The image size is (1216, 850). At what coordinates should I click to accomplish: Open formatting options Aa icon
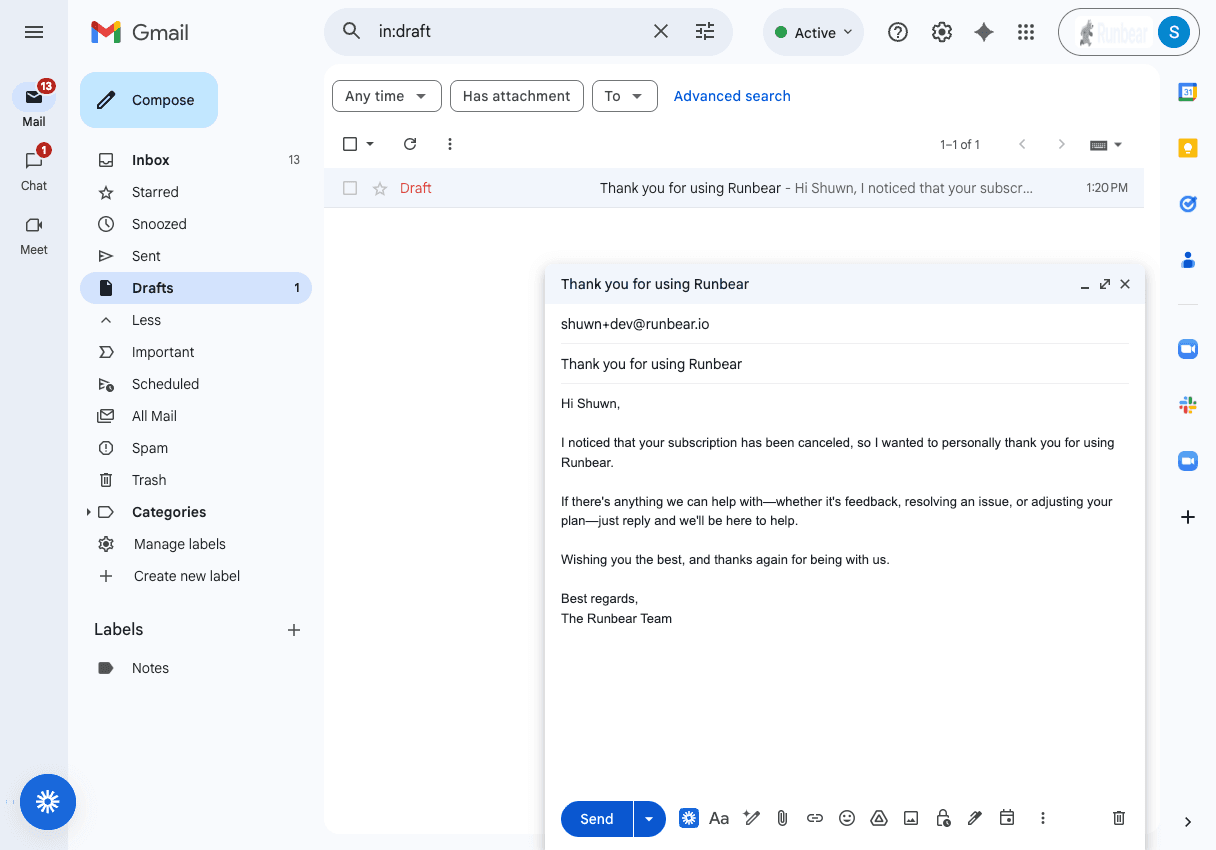(x=719, y=818)
